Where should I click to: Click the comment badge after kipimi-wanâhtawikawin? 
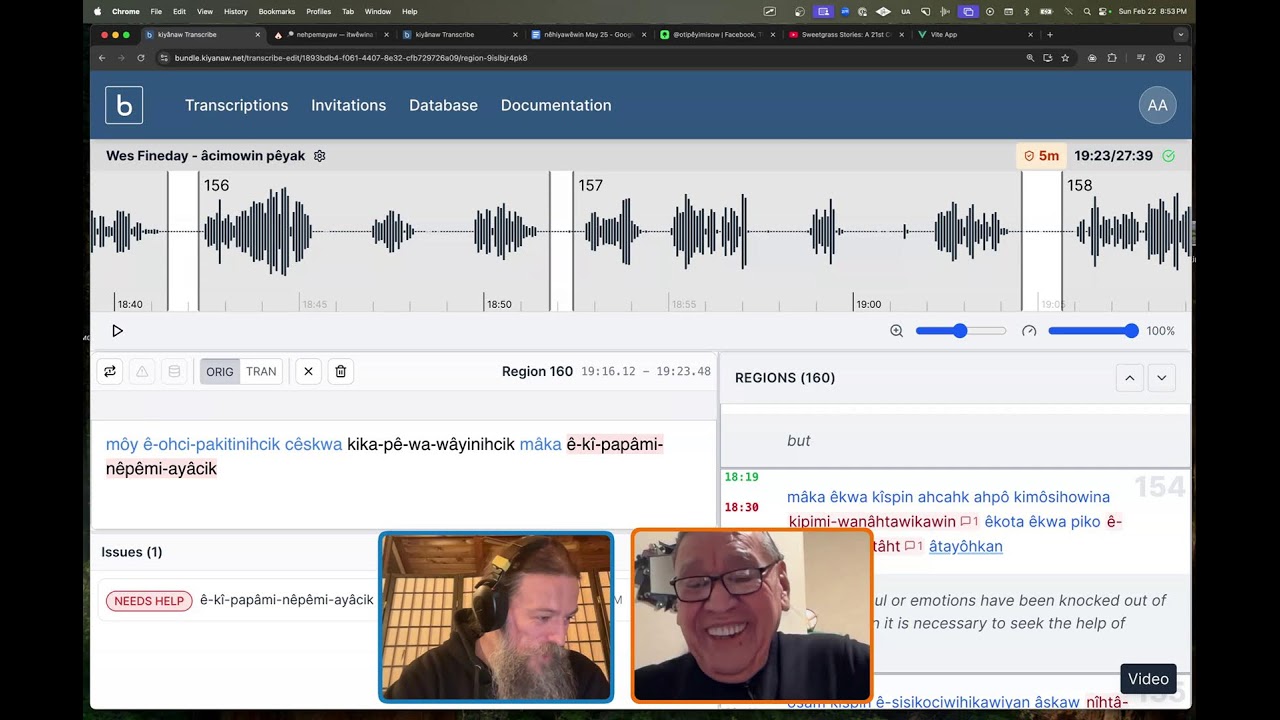coord(969,522)
